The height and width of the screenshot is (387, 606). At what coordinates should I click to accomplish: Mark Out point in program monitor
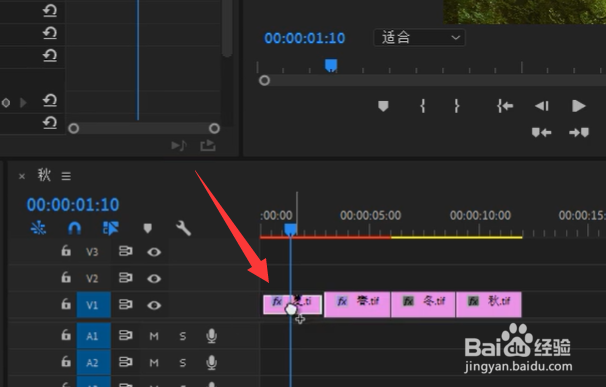click(x=457, y=106)
